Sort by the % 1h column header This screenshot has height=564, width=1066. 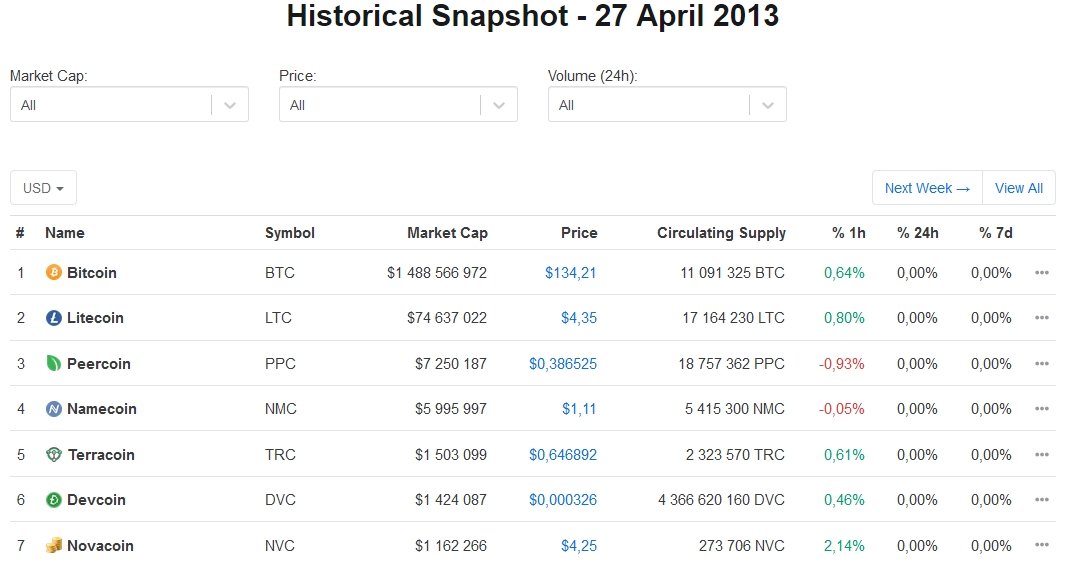848,233
